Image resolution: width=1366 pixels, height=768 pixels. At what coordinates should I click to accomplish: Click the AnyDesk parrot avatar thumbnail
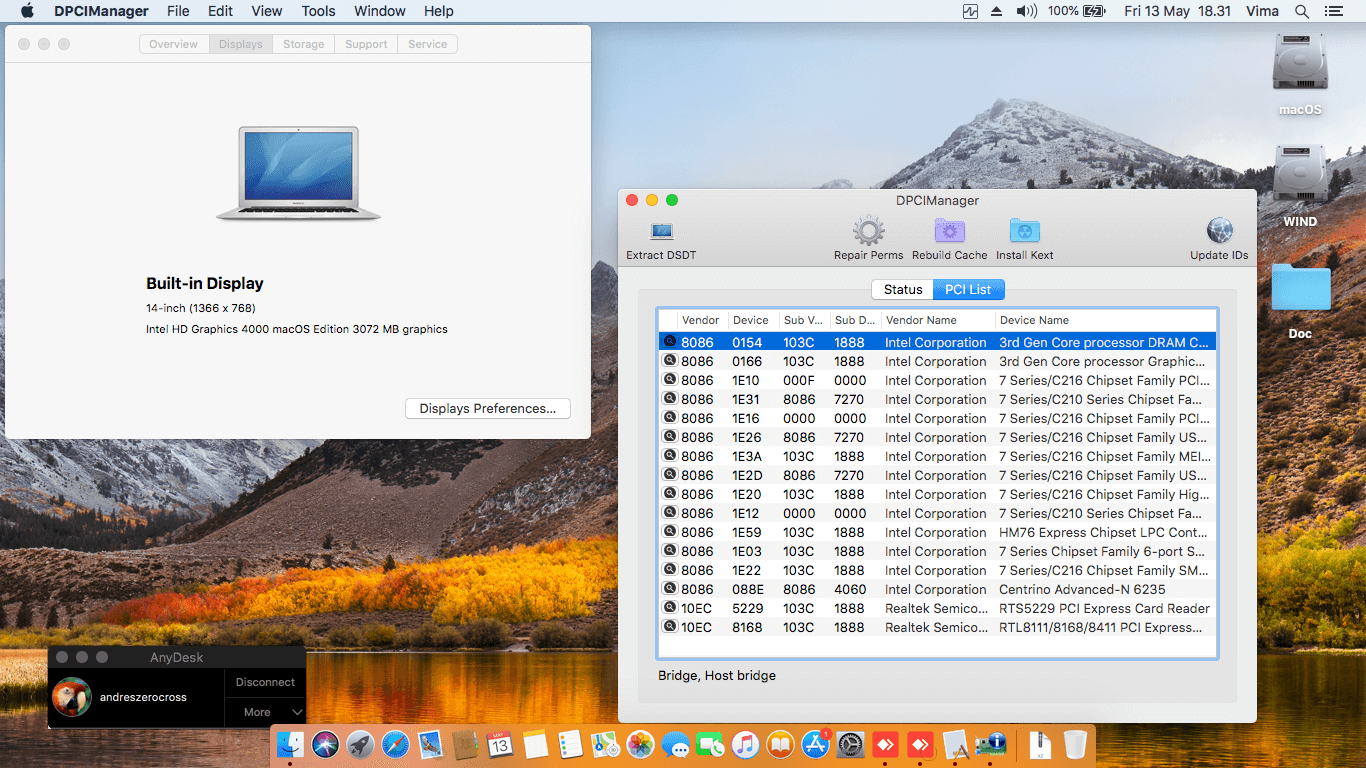[72, 697]
